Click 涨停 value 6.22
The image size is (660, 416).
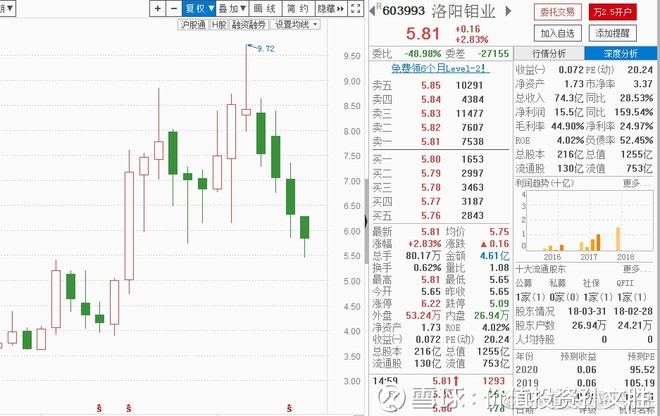pyautogui.click(x=431, y=304)
